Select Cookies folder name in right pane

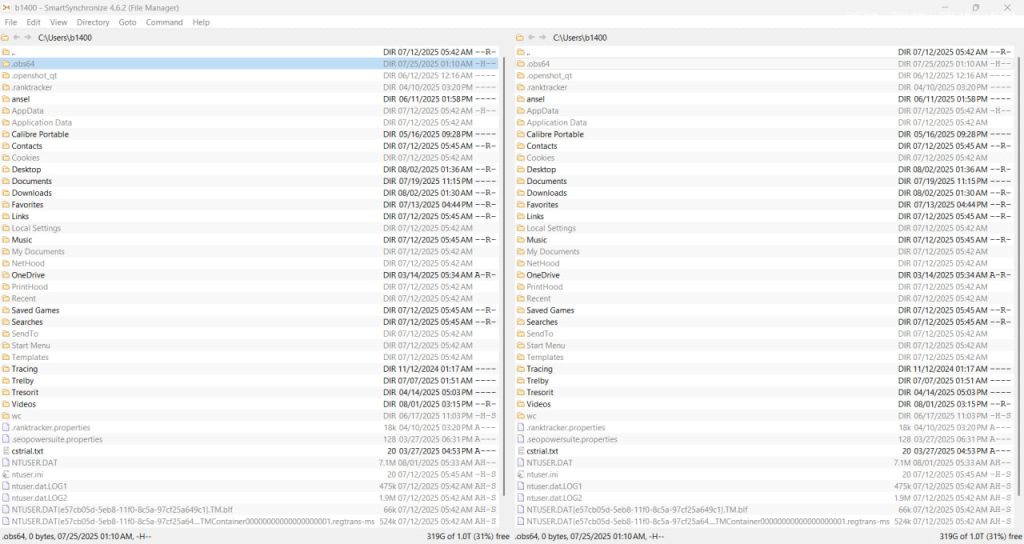click(x=541, y=158)
